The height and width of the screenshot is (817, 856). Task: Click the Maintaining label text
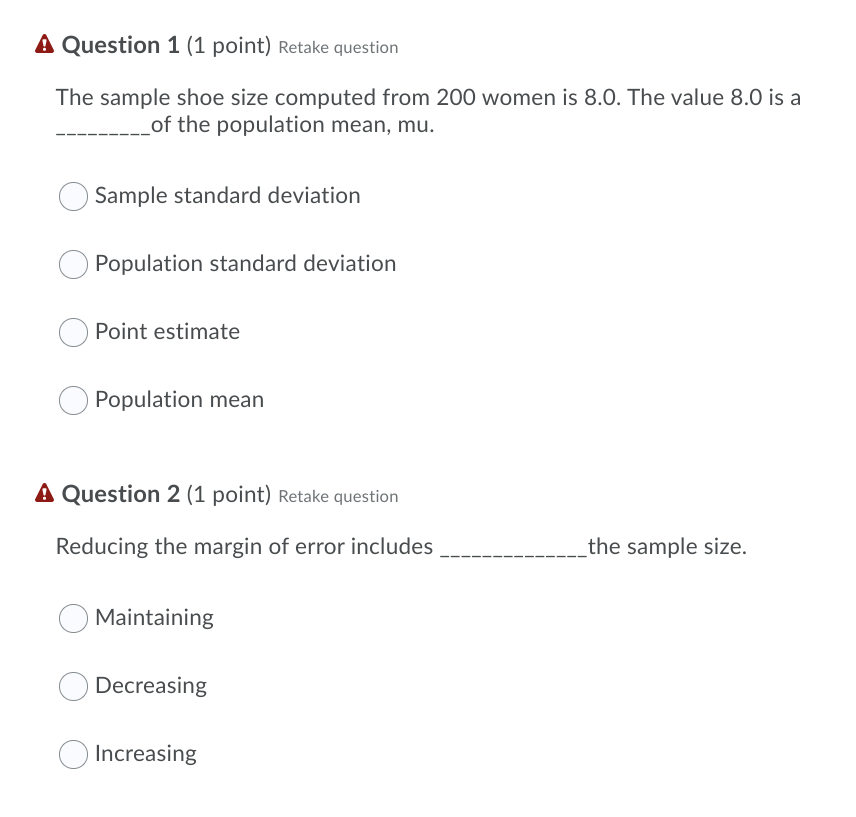coord(154,618)
